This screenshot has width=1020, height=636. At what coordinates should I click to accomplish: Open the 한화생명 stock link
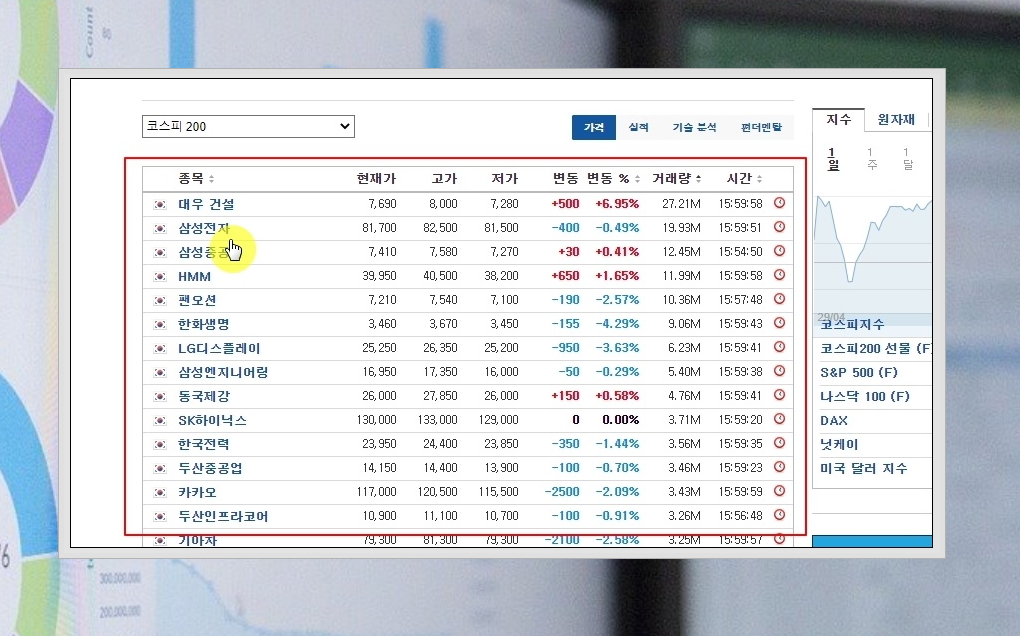click(204, 324)
